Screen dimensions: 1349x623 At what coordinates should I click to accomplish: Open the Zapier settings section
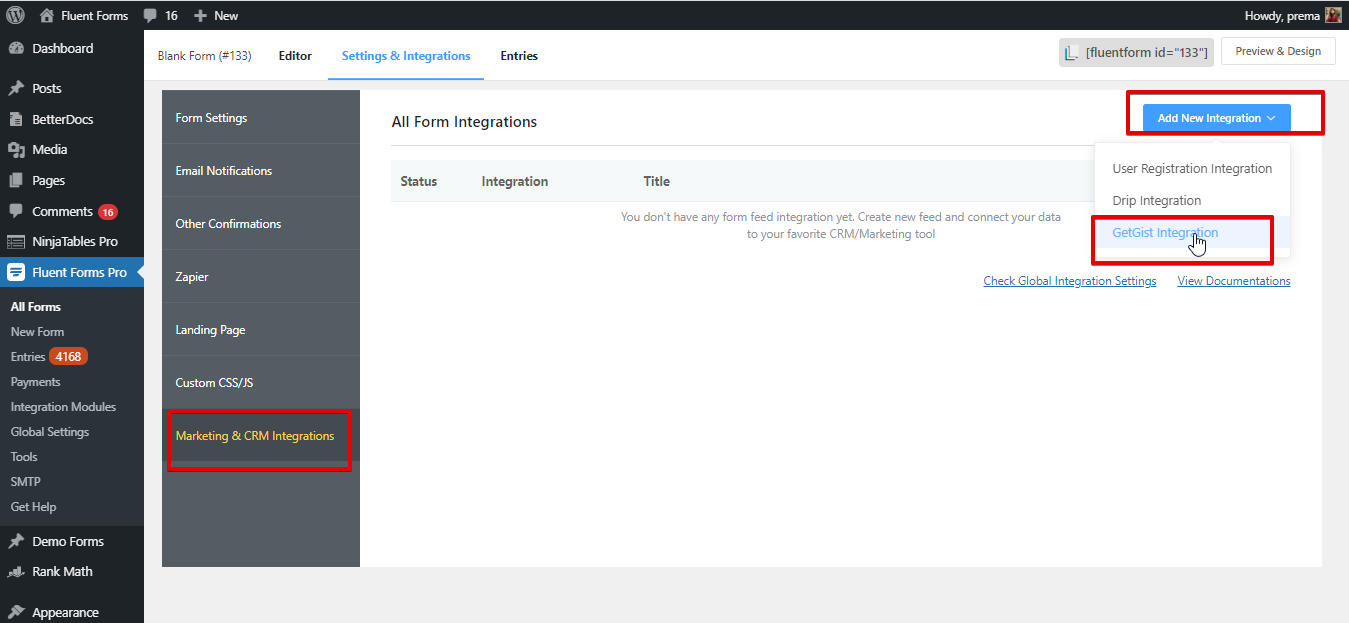tap(261, 277)
